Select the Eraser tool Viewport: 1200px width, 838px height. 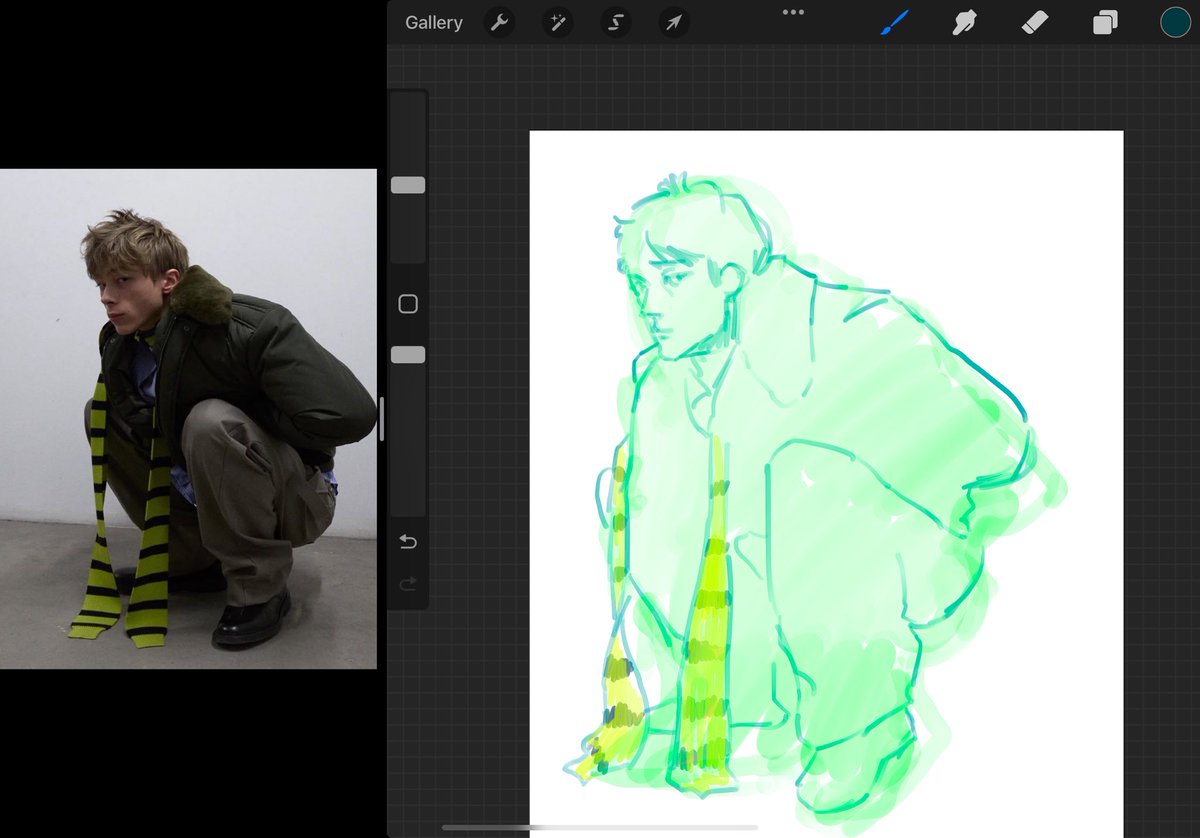click(x=1034, y=22)
